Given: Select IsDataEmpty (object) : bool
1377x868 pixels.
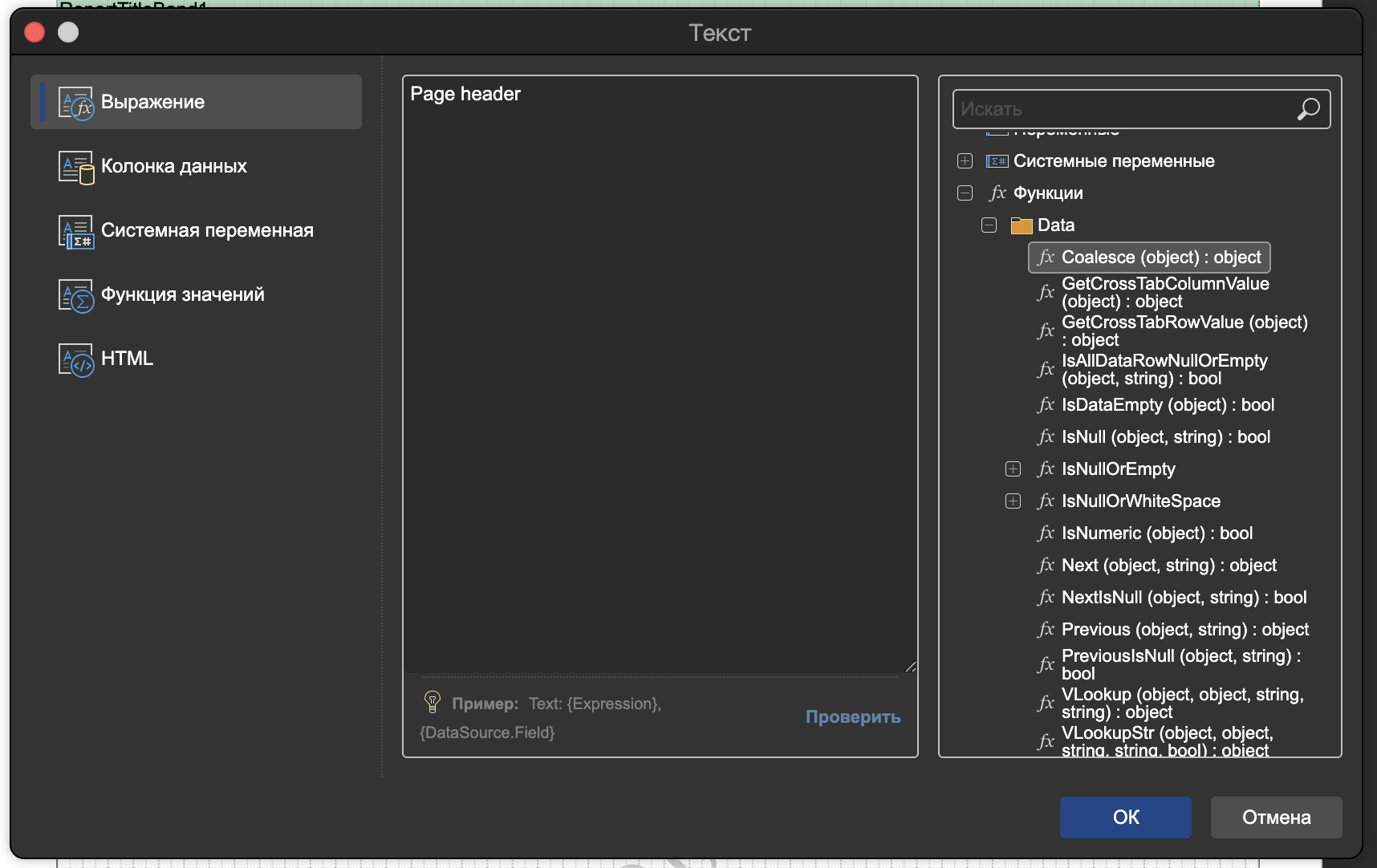Looking at the screenshot, I should (x=1168, y=405).
